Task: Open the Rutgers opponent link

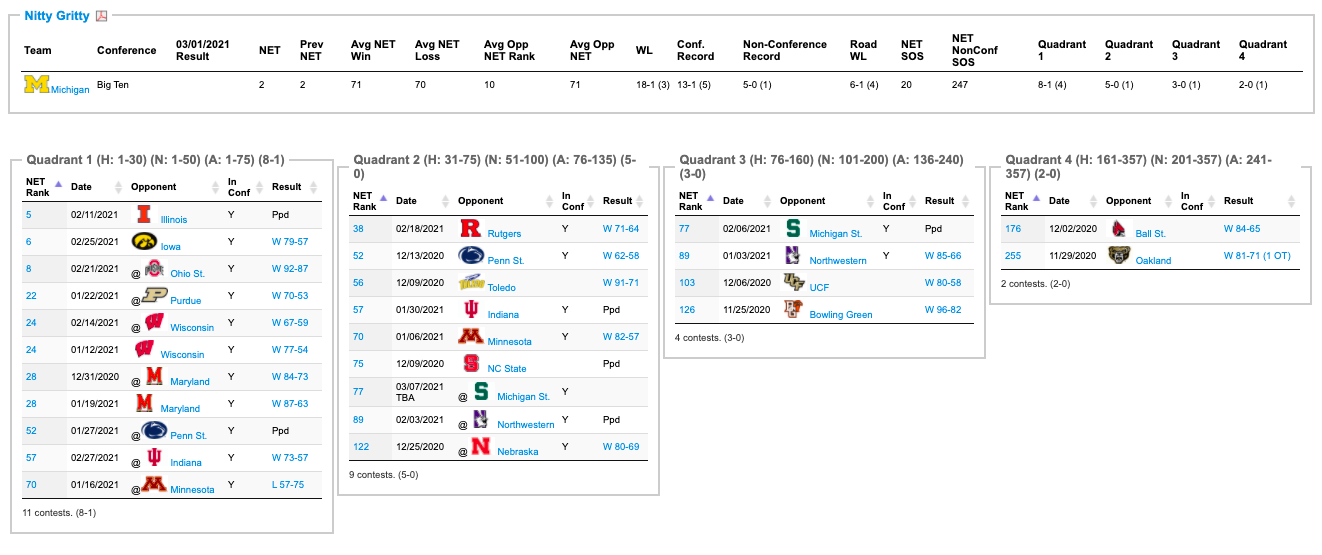Action: coord(504,233)
